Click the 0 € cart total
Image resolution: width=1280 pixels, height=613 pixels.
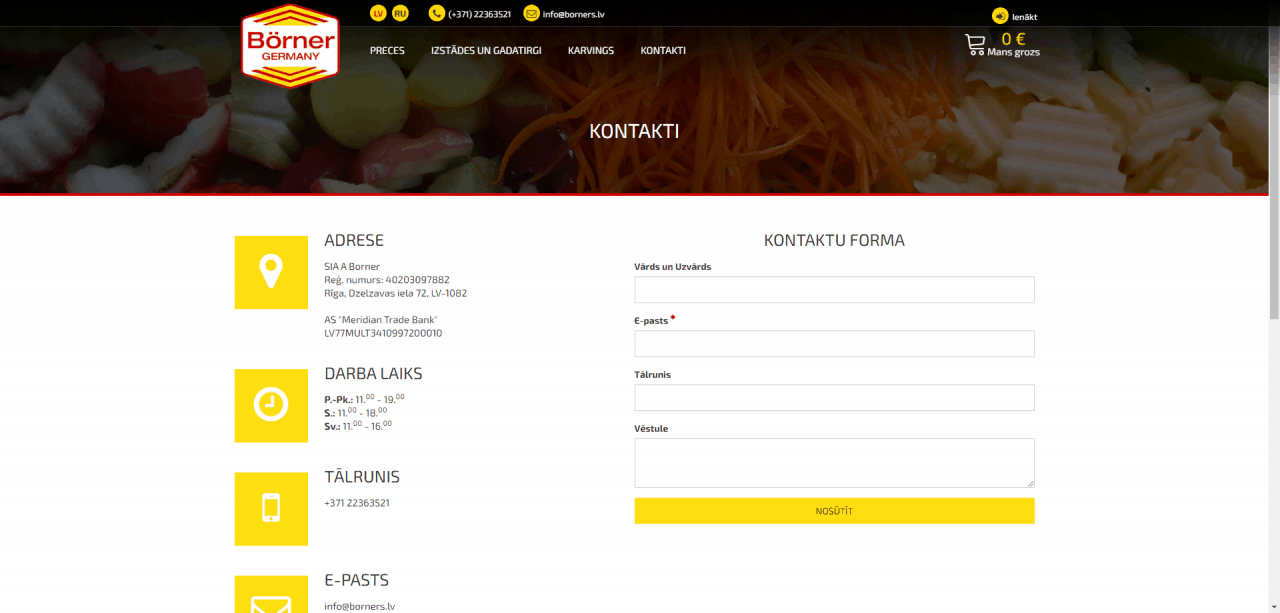[1013, 39]
